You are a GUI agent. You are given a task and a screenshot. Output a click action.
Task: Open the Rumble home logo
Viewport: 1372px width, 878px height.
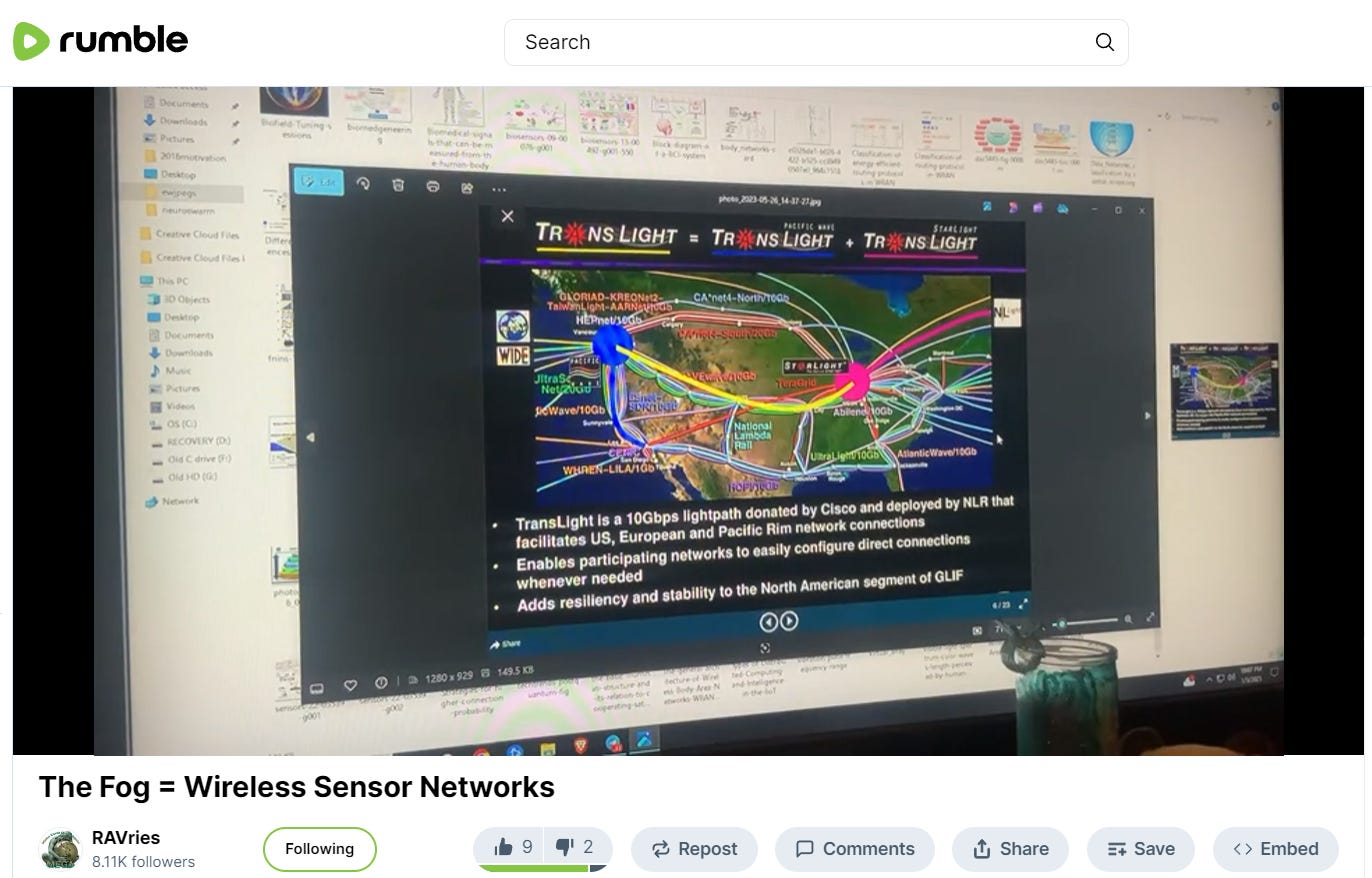[100, 41]
